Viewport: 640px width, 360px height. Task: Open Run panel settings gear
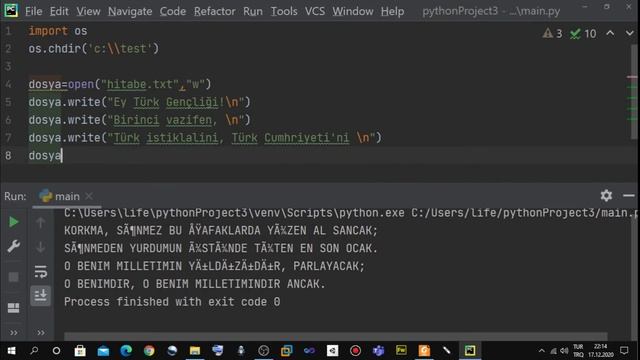(606, 196)
